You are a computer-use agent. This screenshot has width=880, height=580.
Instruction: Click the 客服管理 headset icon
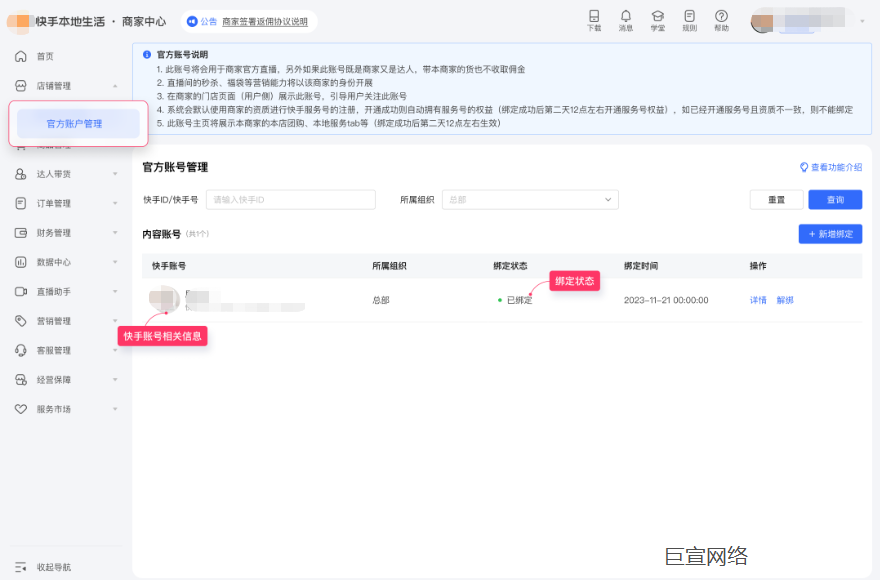21,350
